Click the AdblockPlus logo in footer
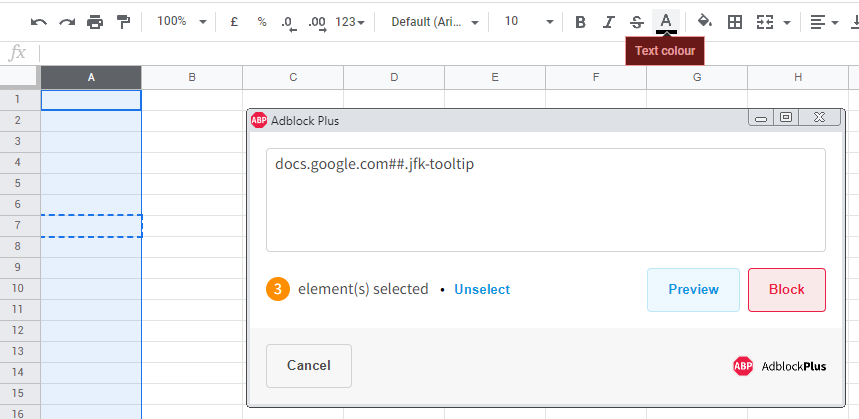The width and height of the screenshot is (859, 419). coord(780,366)
